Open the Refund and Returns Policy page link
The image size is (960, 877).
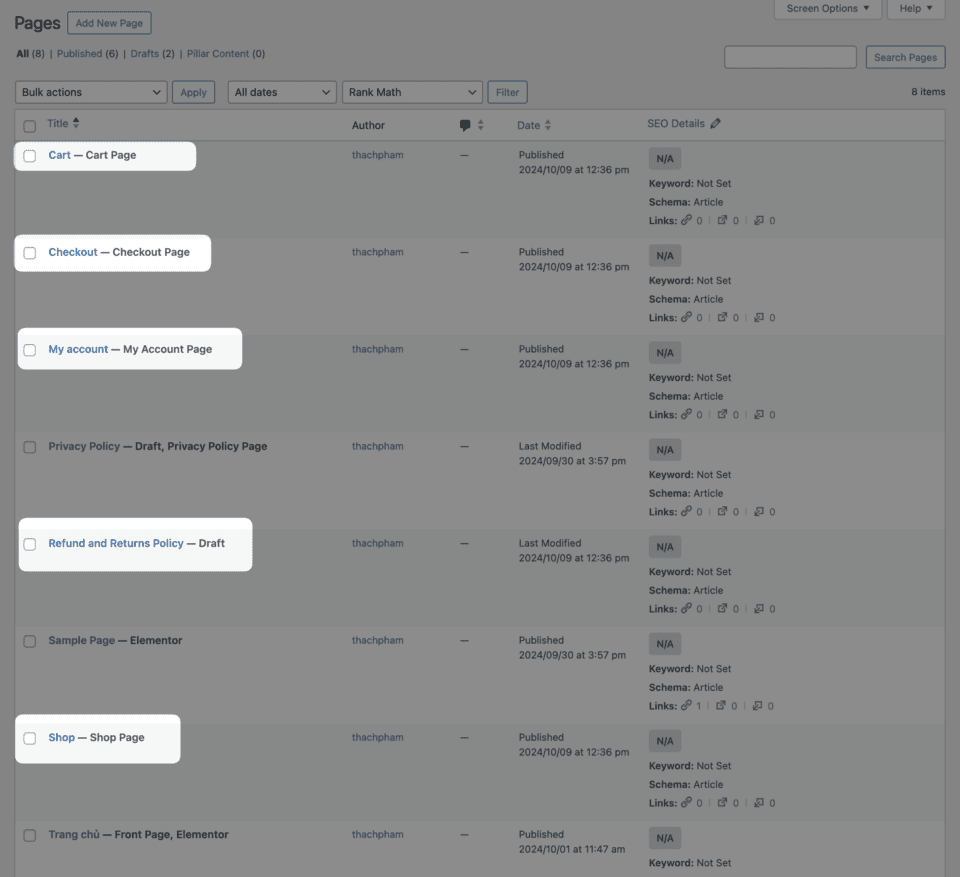click(116, 544)
